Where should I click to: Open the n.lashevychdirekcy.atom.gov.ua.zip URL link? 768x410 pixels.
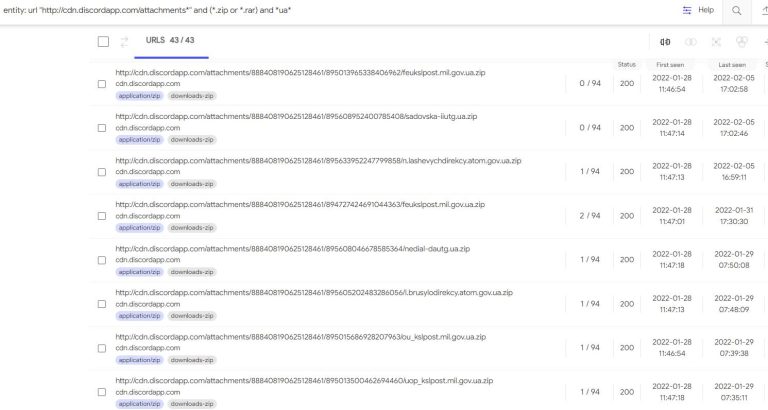tap(318, 161)
